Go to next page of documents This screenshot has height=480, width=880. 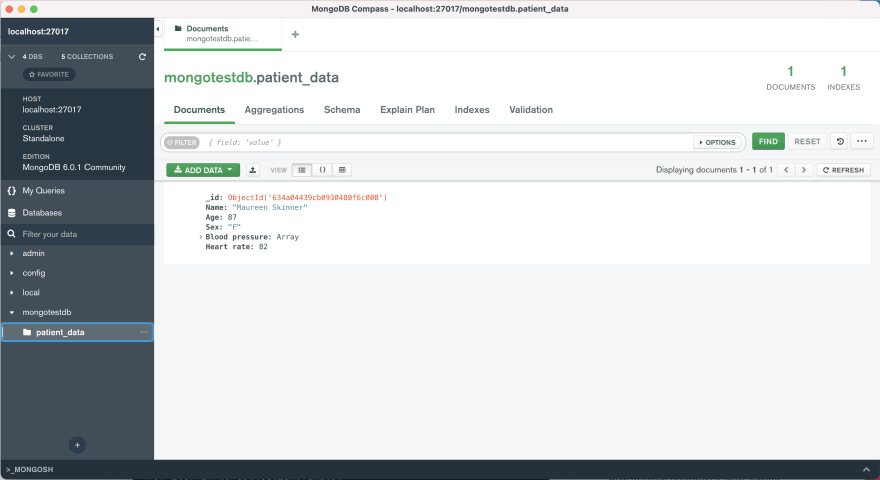pyautogui.click(x=804, y=170)
